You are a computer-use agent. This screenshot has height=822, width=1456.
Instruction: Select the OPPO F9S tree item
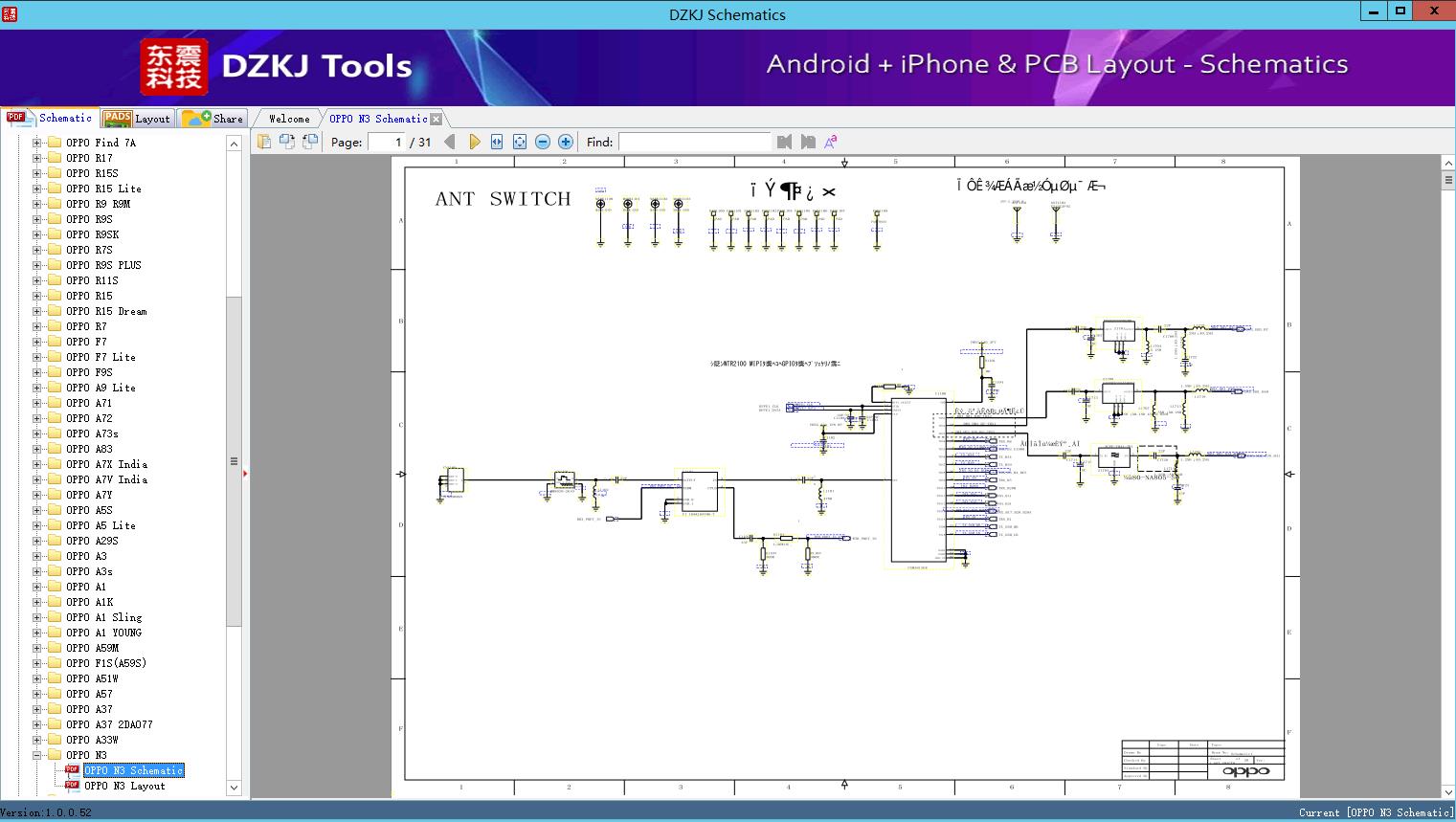(x=89, y=372)
